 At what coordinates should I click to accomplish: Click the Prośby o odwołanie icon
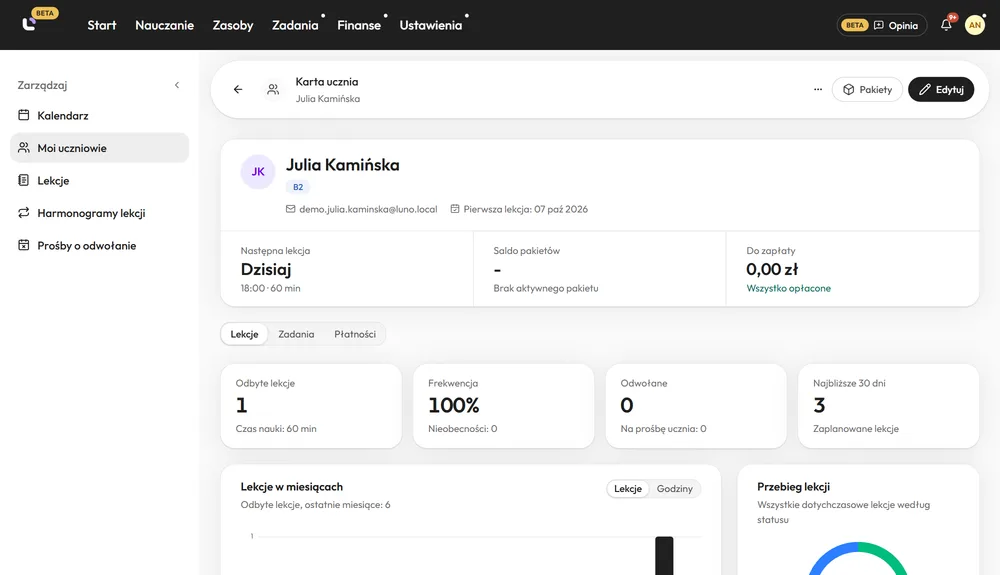pyautogui.click(x=24, y=245)
